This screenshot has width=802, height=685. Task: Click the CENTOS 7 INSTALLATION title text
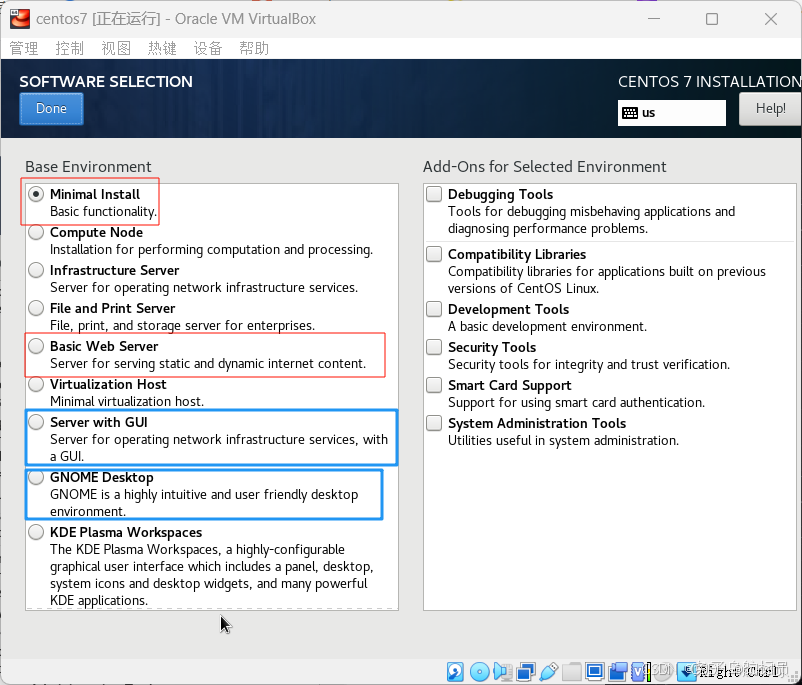709,82
